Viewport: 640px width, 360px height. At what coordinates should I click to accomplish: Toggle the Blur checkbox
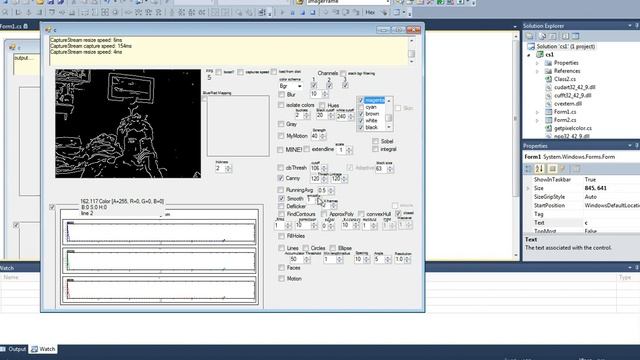(281, 94)
